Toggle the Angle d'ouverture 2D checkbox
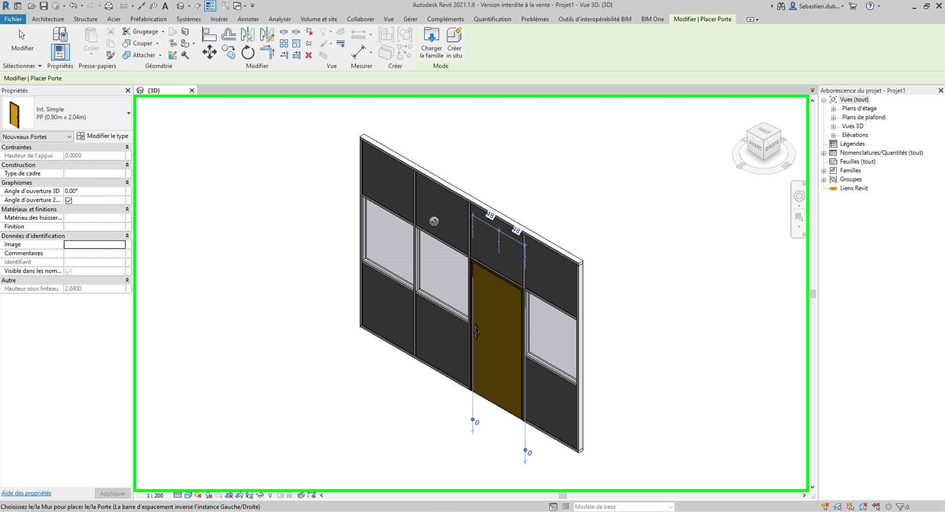This screenshot has height=512, width=945. 68,200
